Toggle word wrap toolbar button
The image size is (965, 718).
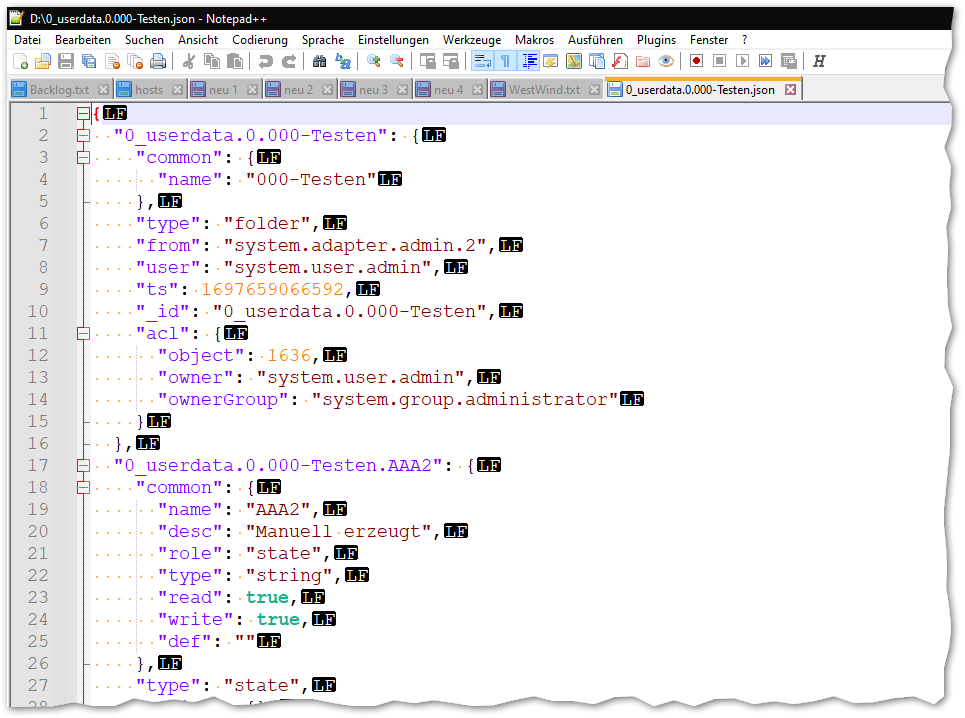point(482,62)
